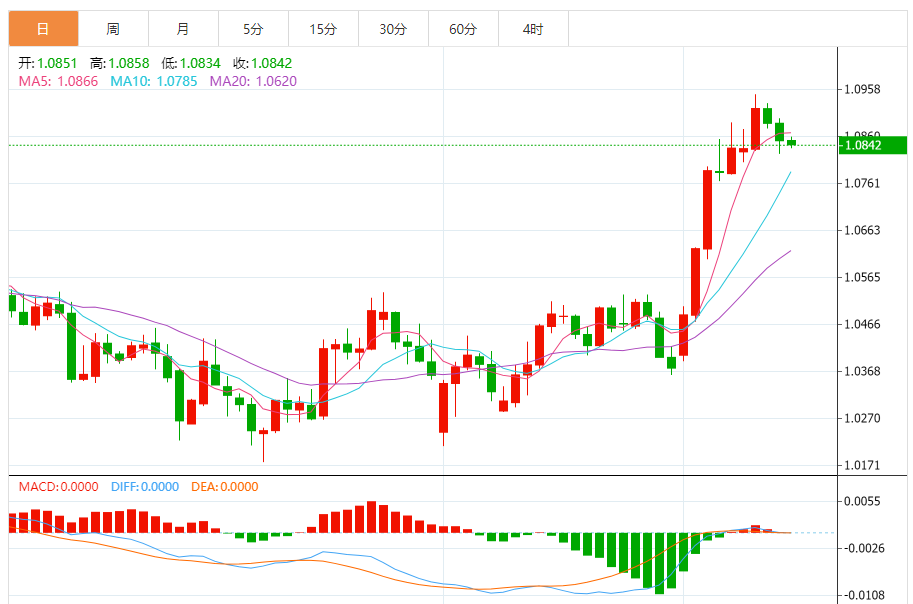Open the 60分 timeframe tab
This screenshot has height=604, width=913.
463,29
